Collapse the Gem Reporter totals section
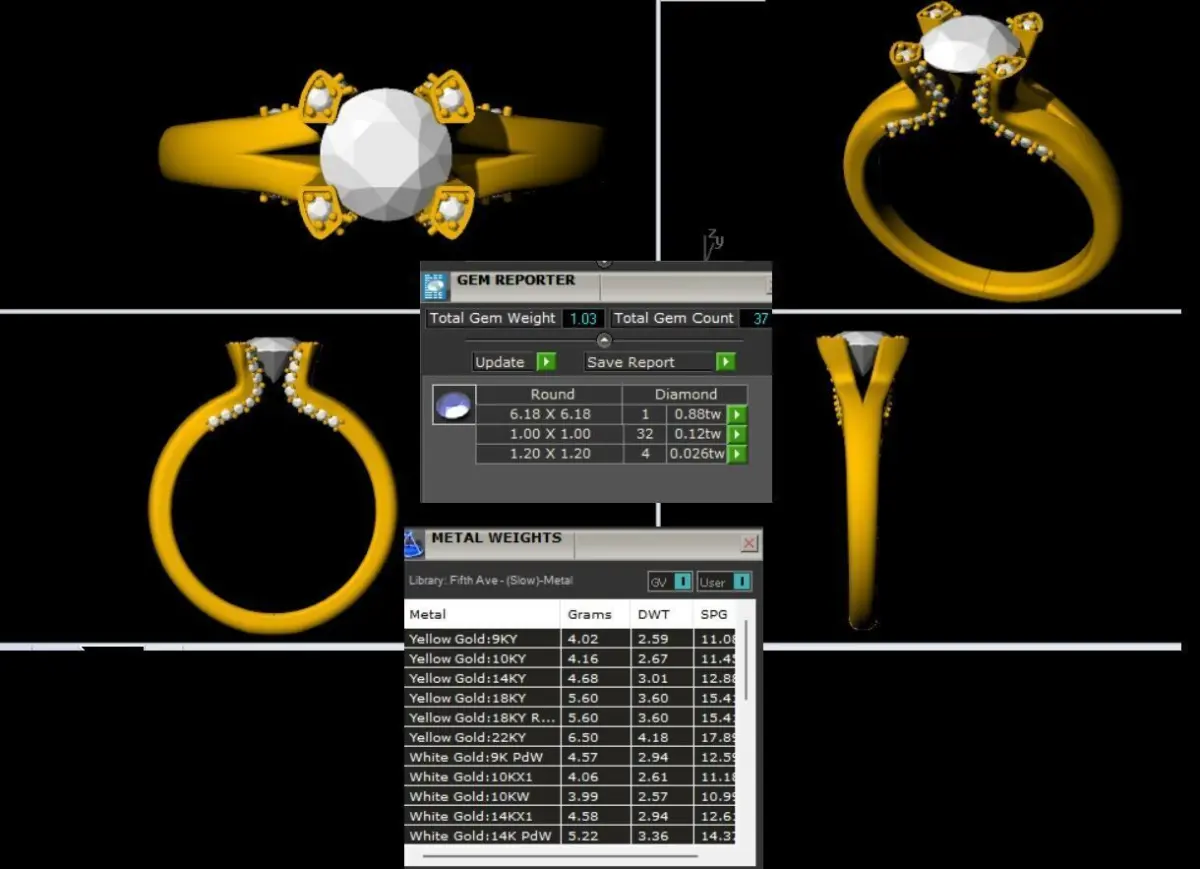This screenshot has height=869, width=1200. point(604,340)
